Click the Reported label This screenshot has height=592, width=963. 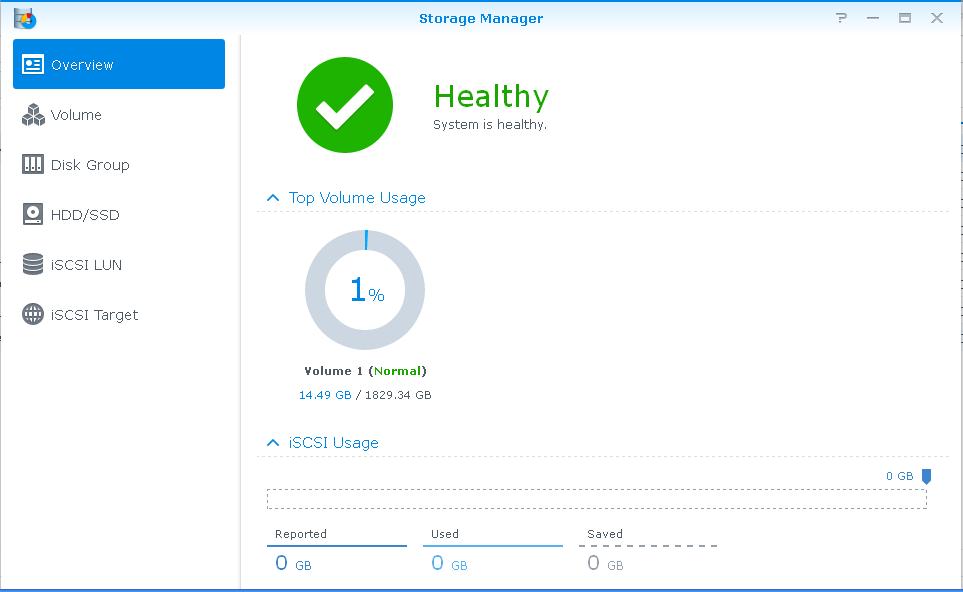click(301, 534)
